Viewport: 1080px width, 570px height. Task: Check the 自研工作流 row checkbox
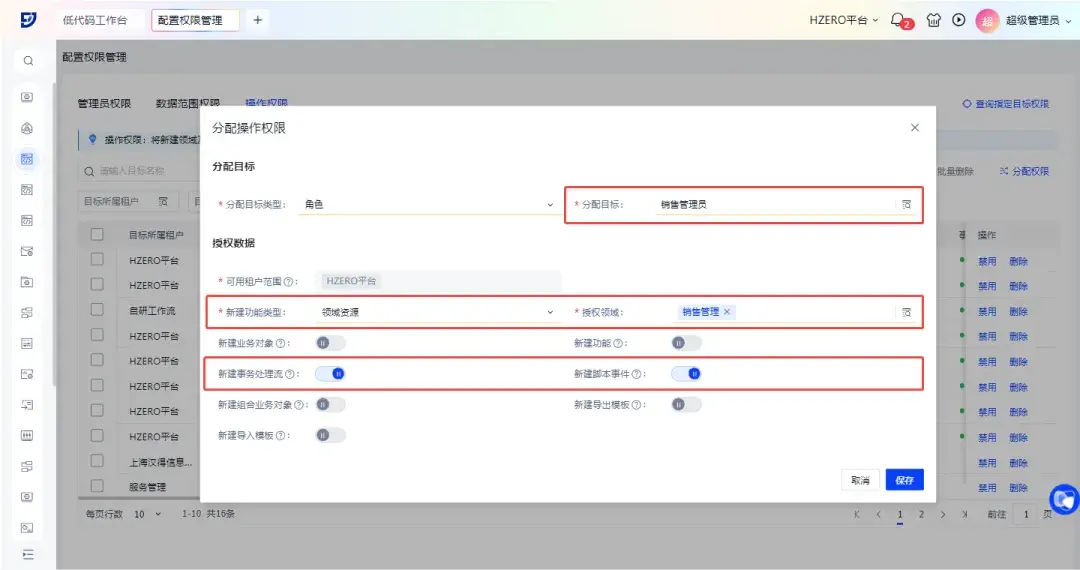97,310
